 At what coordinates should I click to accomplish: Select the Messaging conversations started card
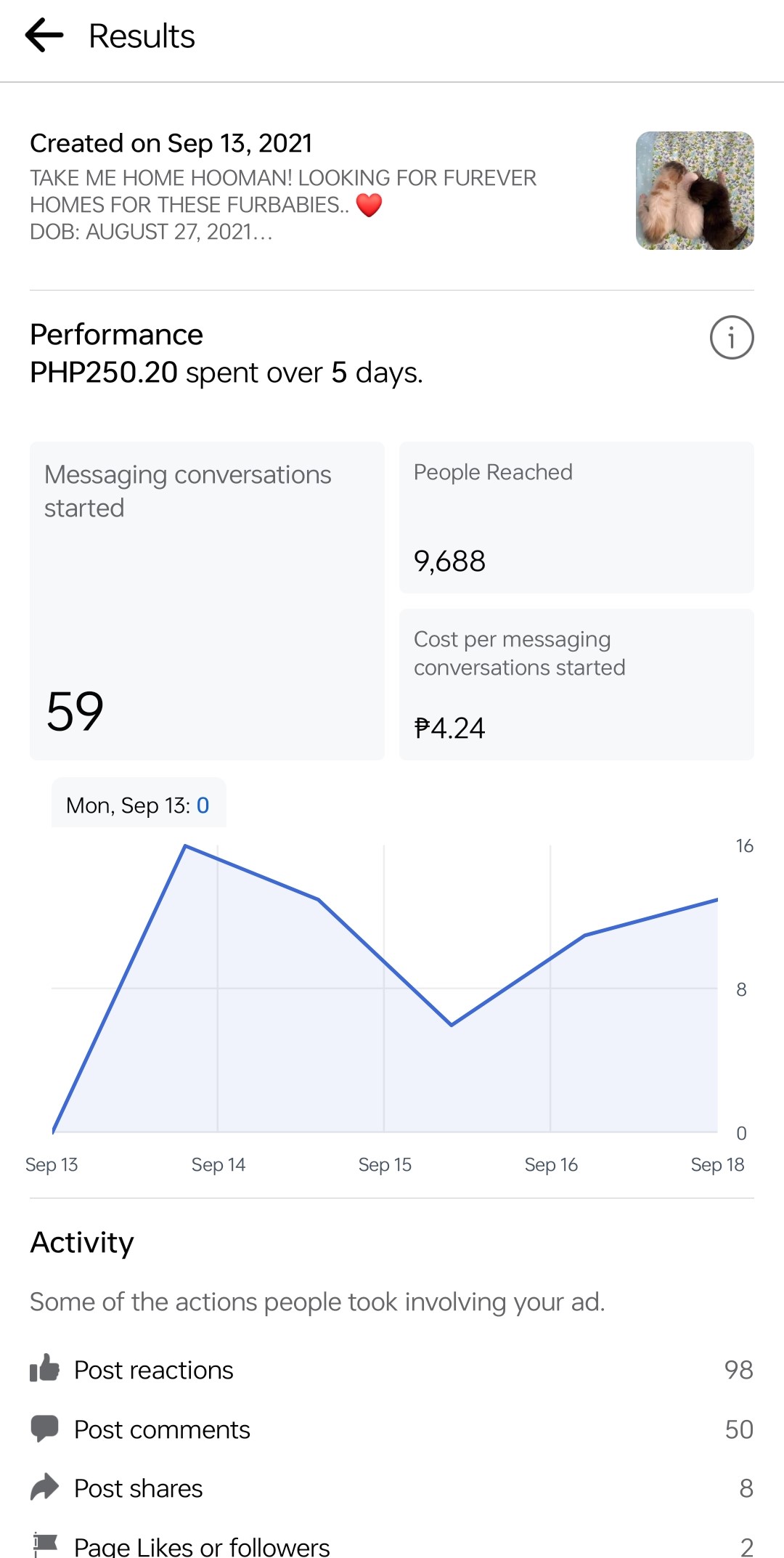[x=207, y=601]
